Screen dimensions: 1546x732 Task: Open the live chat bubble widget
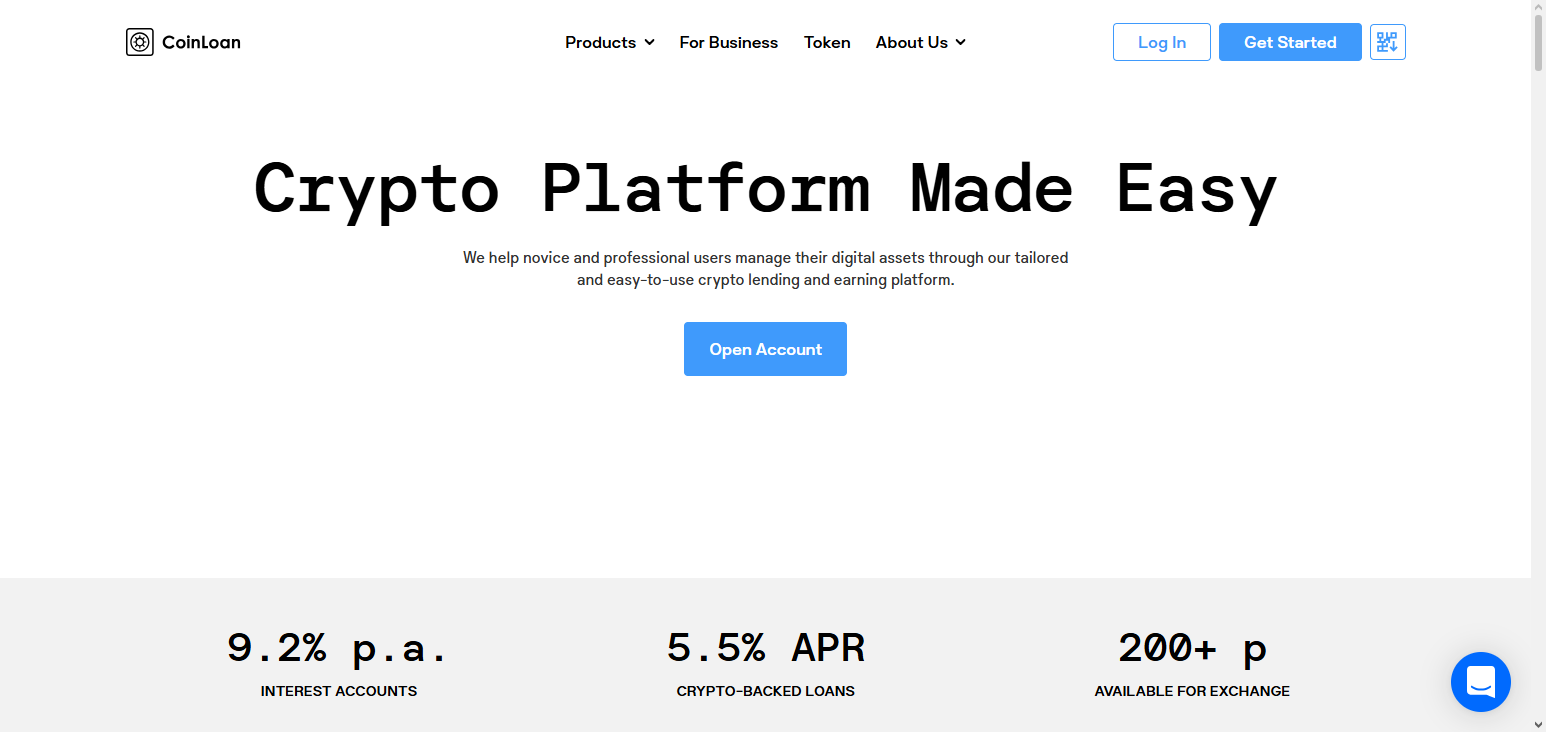1481,682
